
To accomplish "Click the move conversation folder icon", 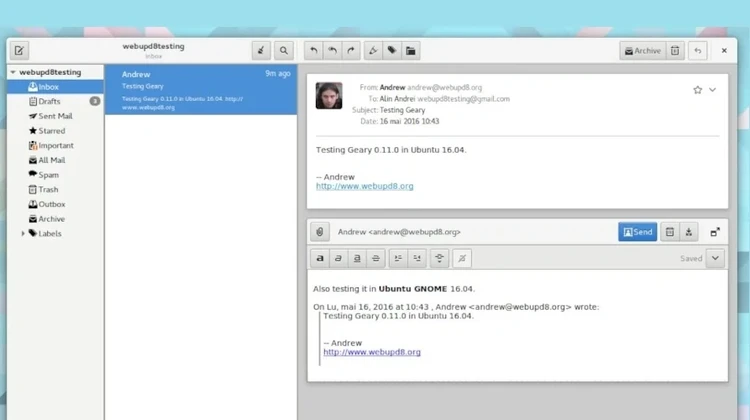I will [411, 51].
